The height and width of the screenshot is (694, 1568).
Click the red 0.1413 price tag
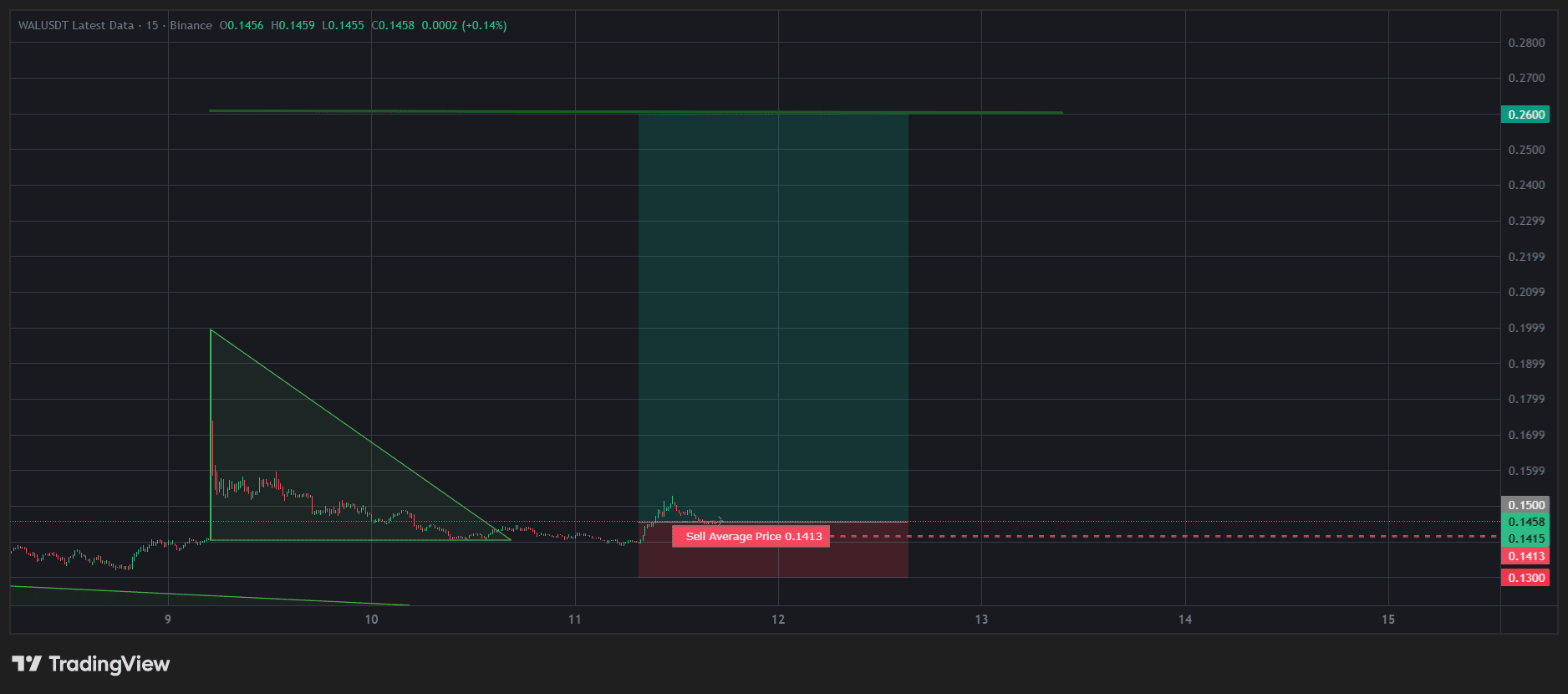[x=1525, y=556]
